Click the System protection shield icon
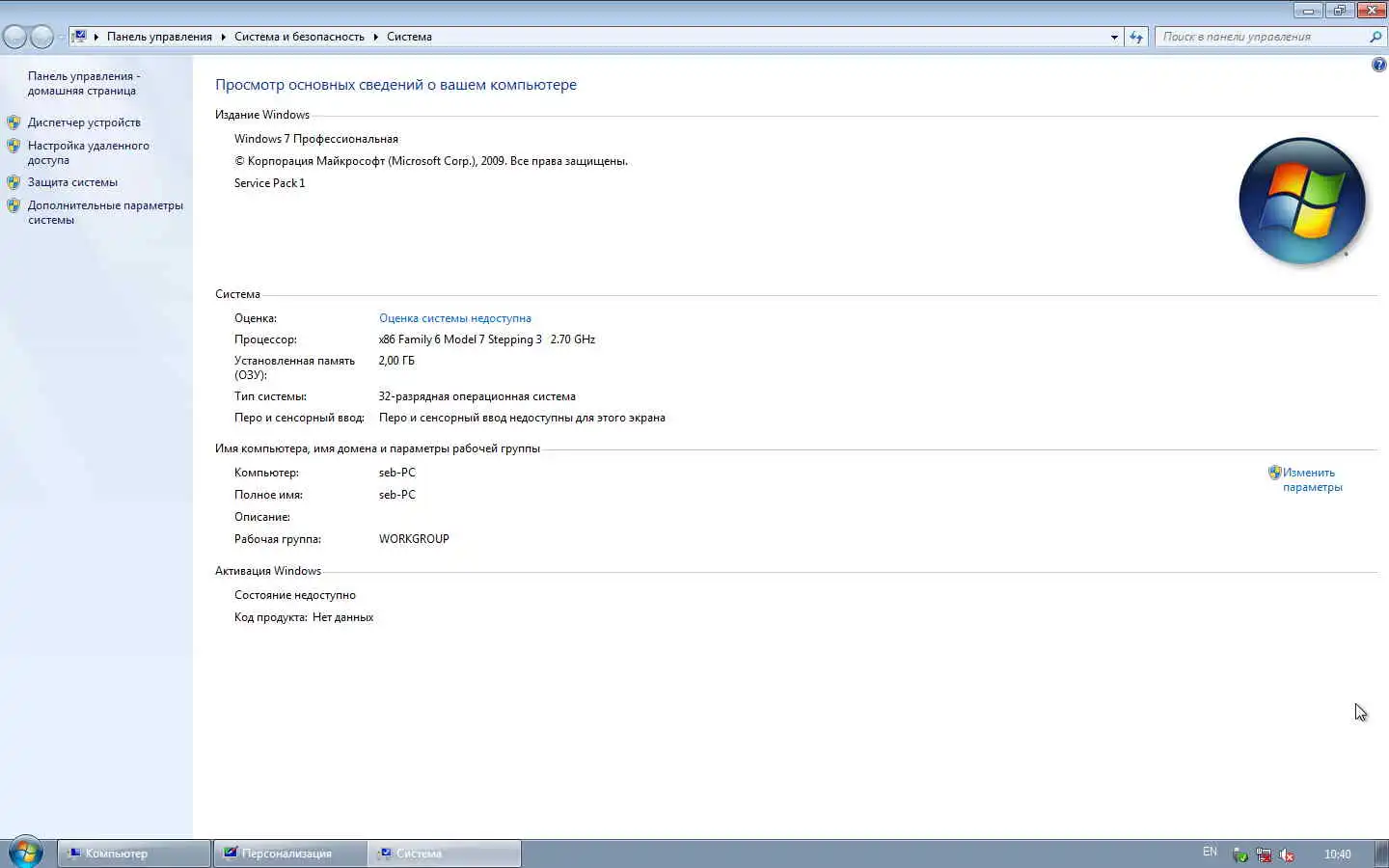The image size is (1389, 868). 14,182
